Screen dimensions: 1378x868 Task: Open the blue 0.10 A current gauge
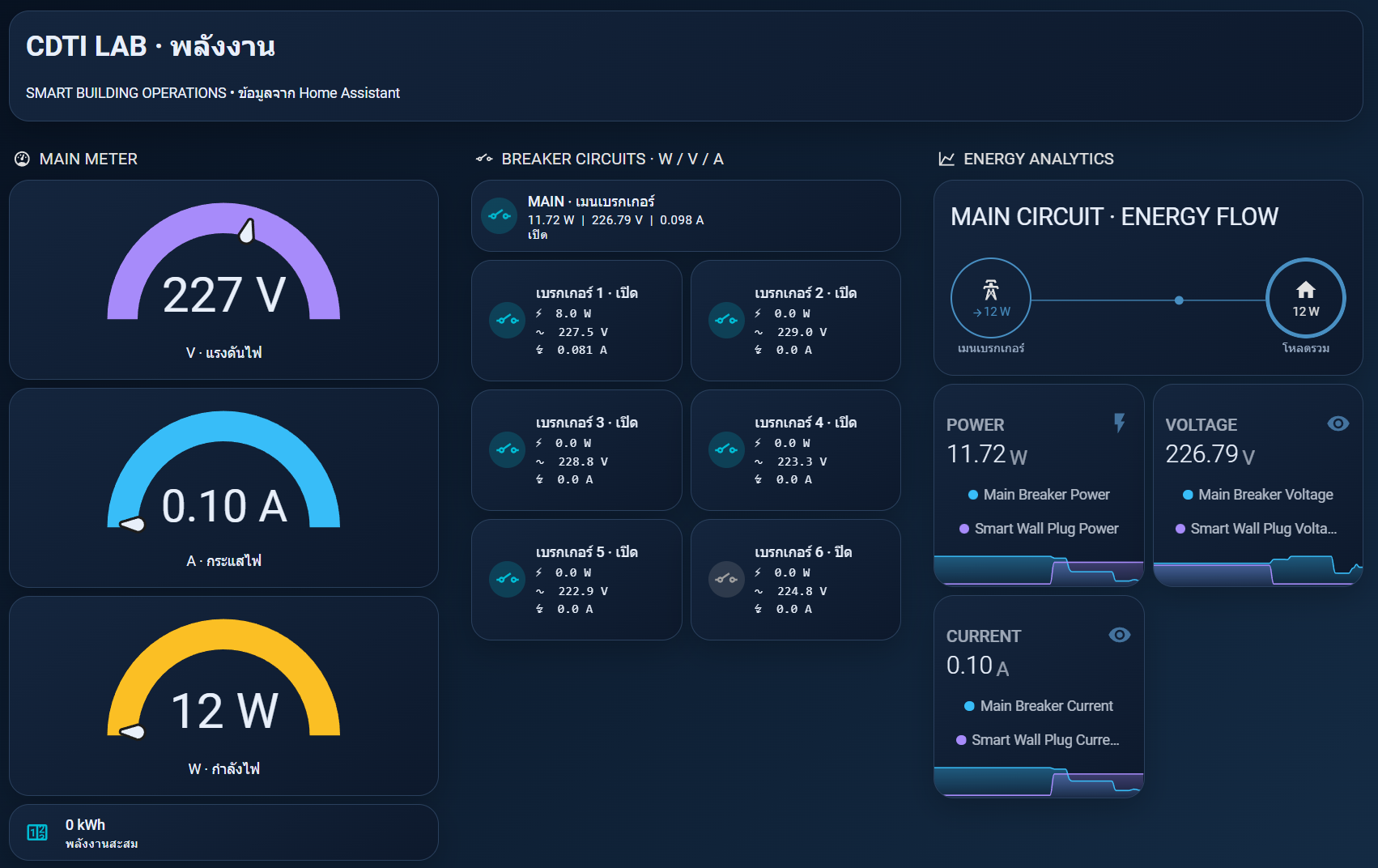(223, 470)
